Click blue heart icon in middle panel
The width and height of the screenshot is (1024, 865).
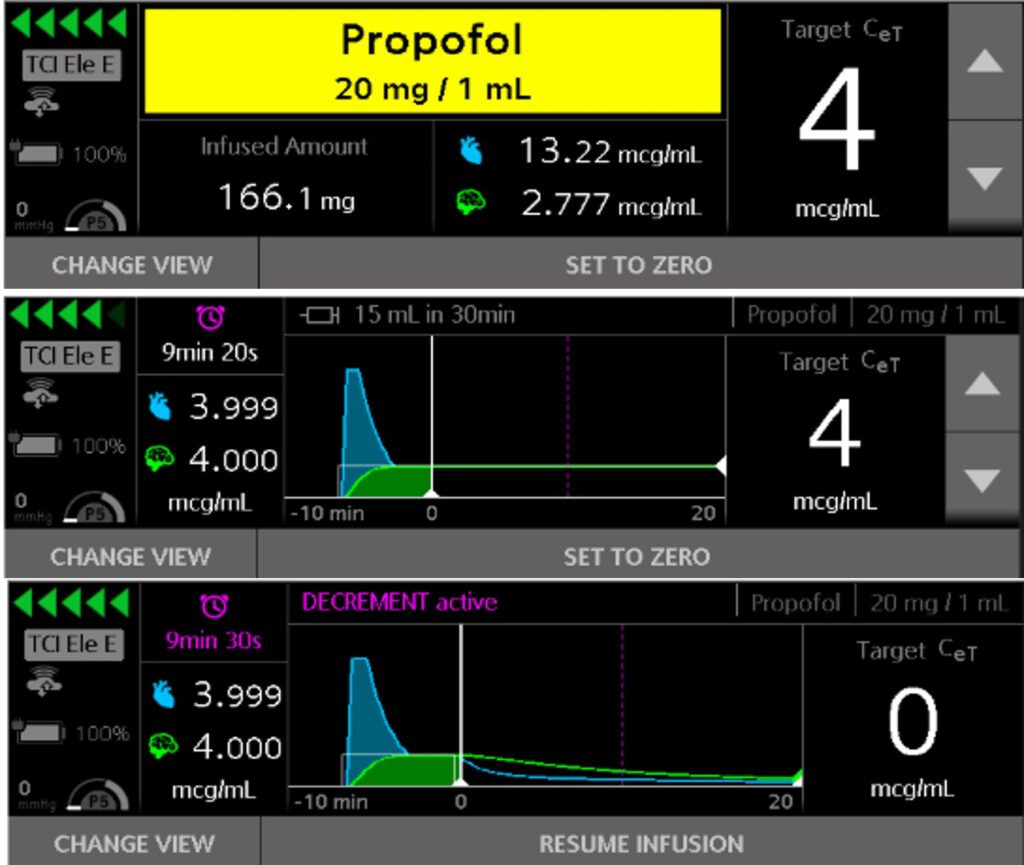(x=161, y=407)
